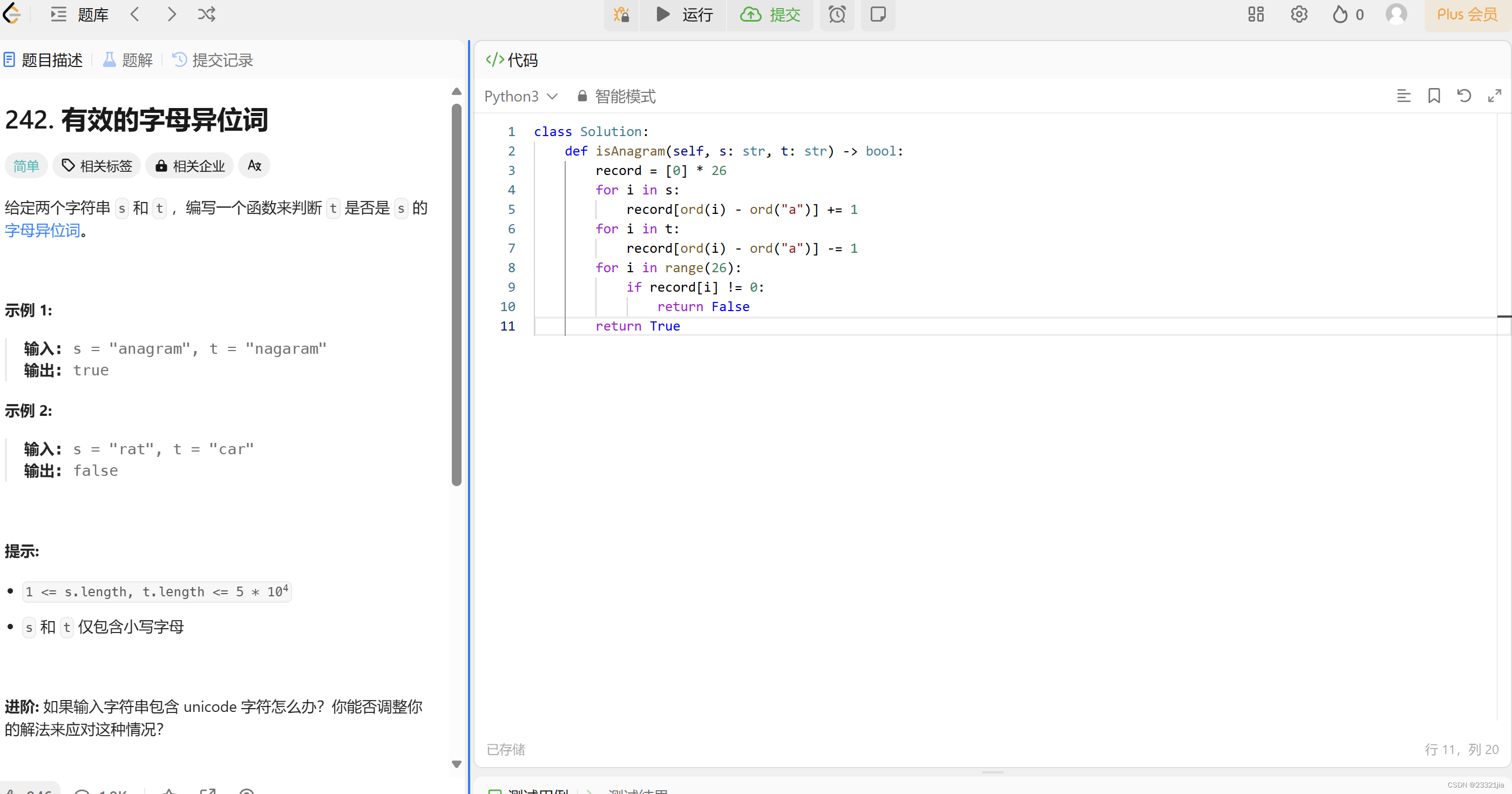Open layout grid icon in header
The width and height of the screenshot is (1512, 794).
1256,14
